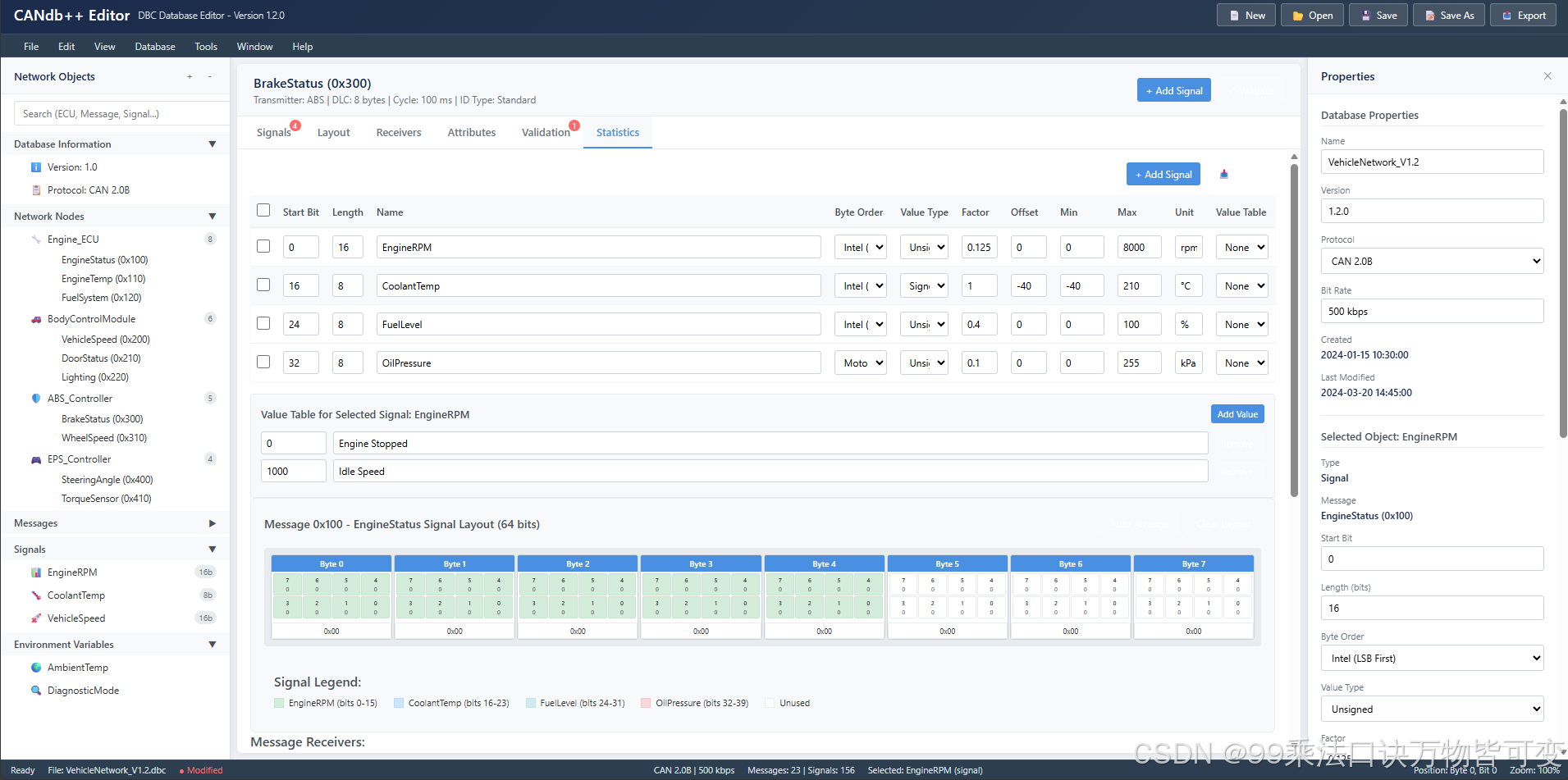Collapse the Network Nodes section
This screenshot has height=780, width=1568.
213,217
